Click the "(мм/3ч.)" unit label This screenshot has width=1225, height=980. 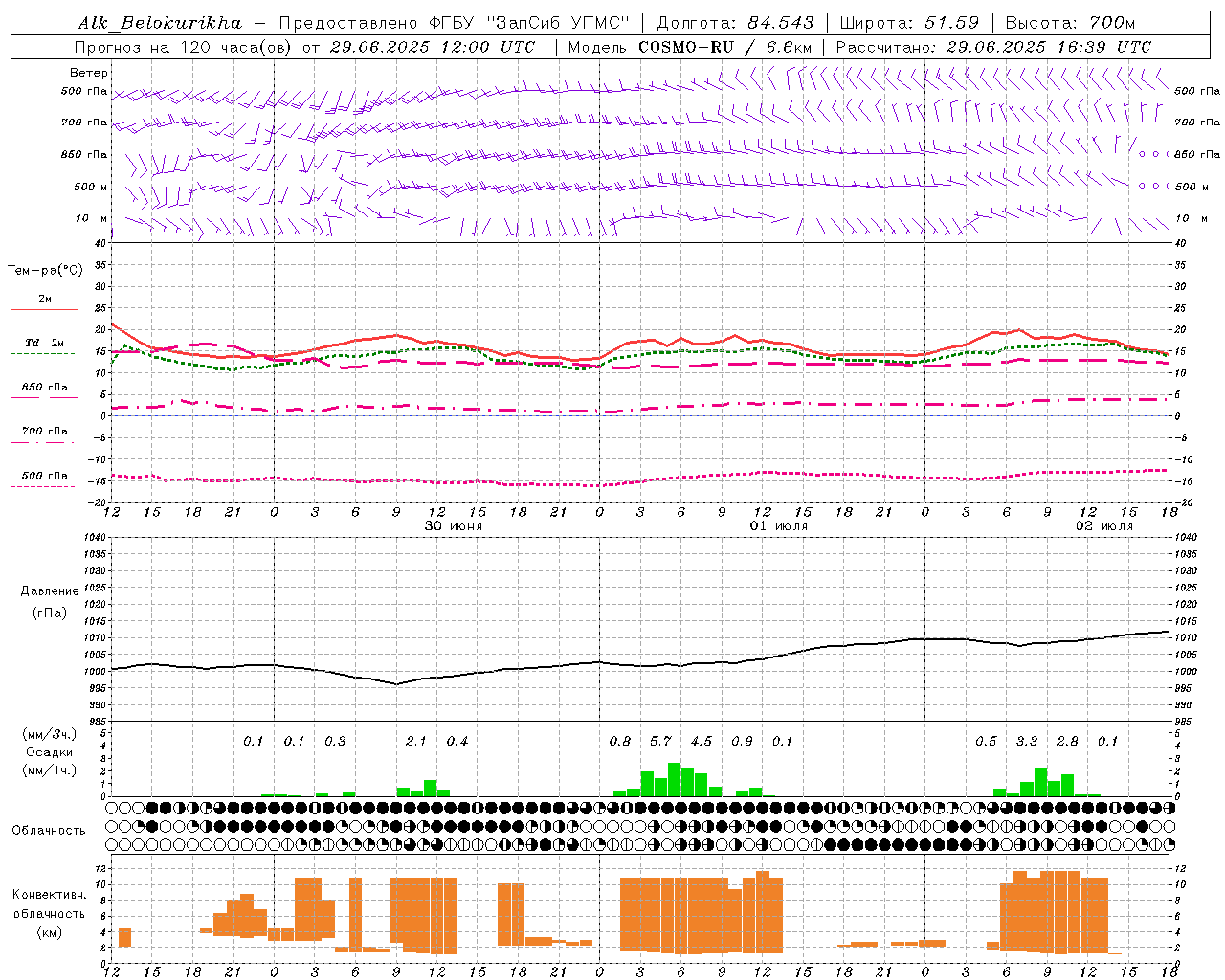(x=50, y=734)
